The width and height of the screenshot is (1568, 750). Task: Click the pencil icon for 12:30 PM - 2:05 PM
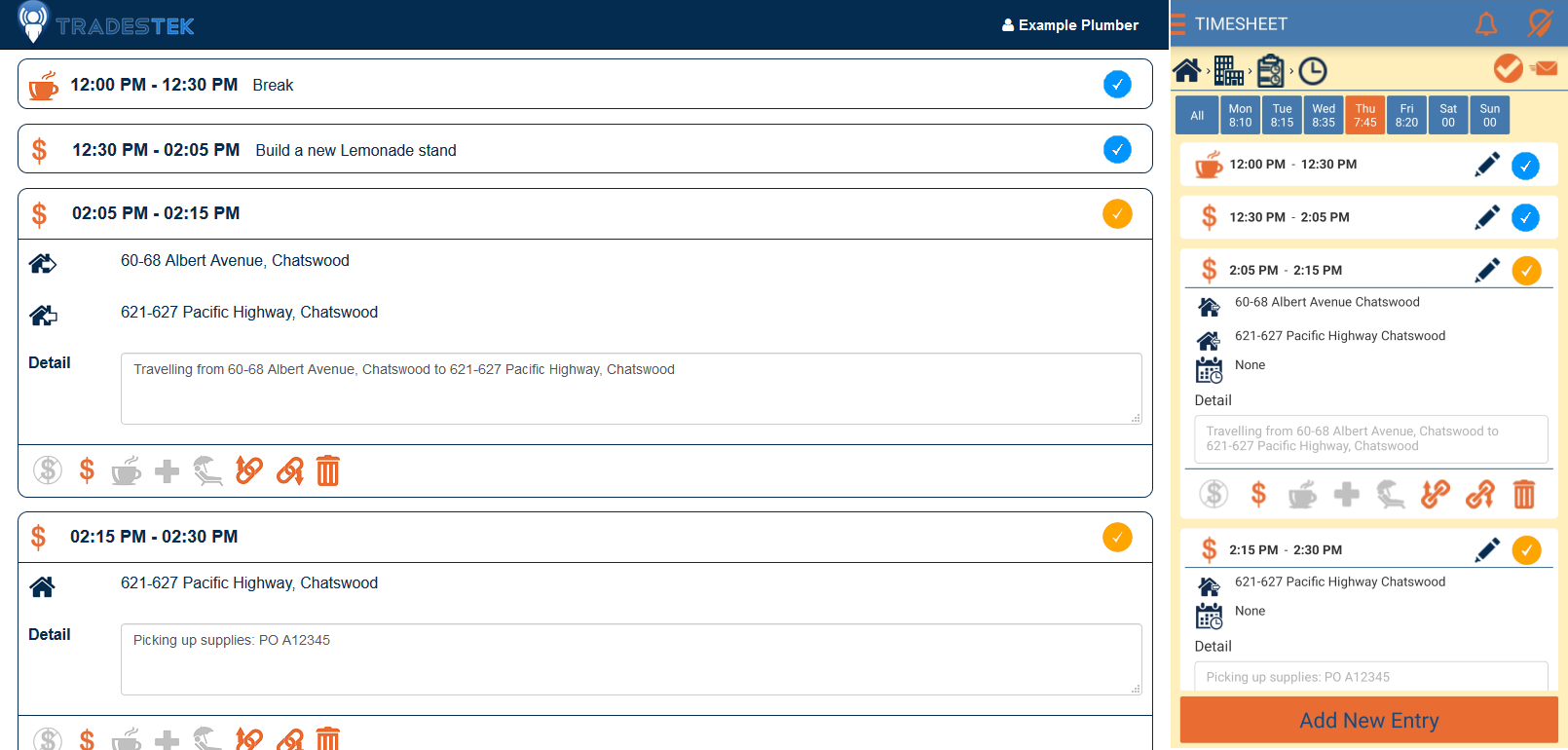[x=1486, y=217]
